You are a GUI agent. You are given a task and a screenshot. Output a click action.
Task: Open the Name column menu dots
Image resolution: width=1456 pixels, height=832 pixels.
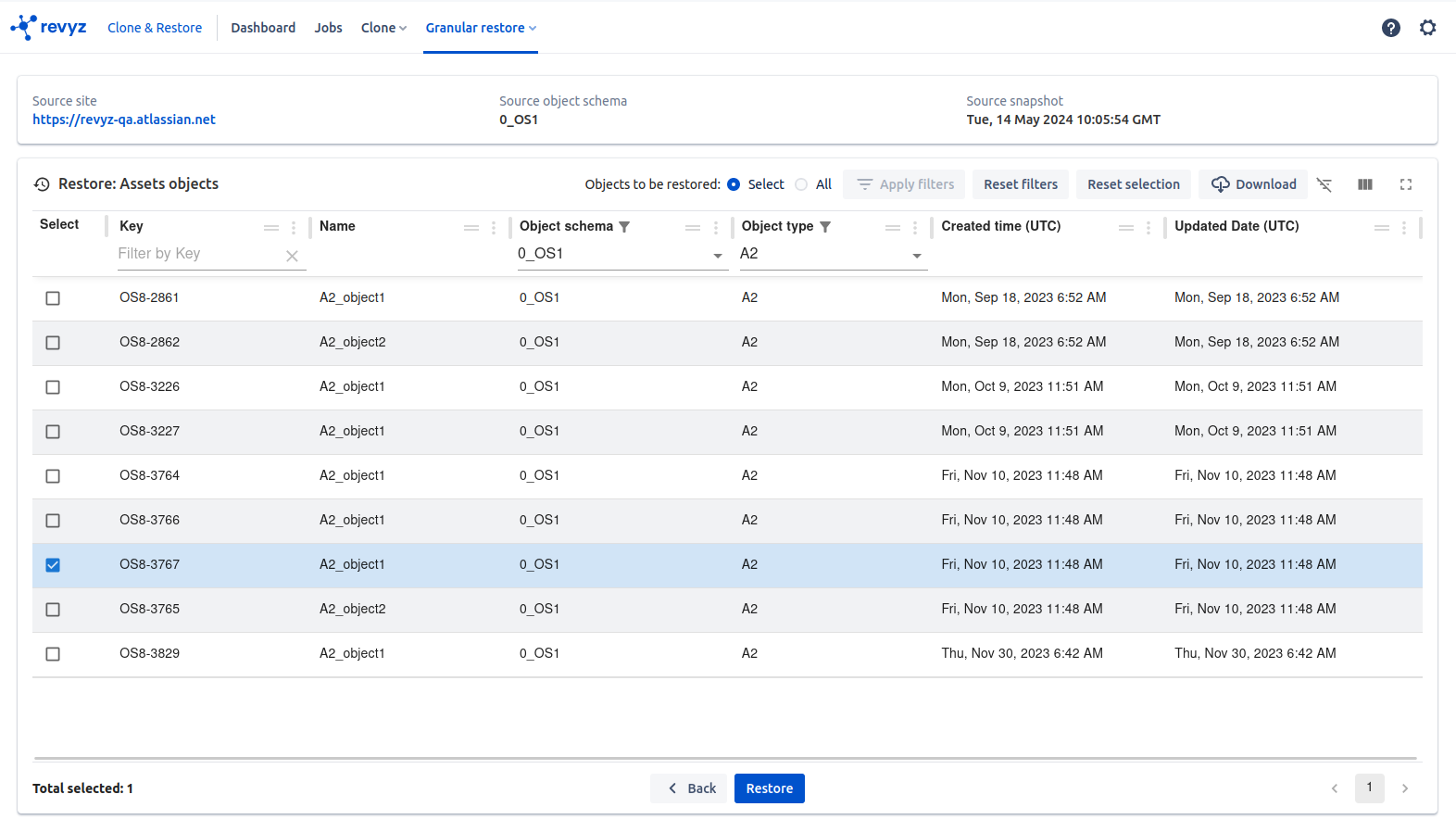[x=494, y=228]
